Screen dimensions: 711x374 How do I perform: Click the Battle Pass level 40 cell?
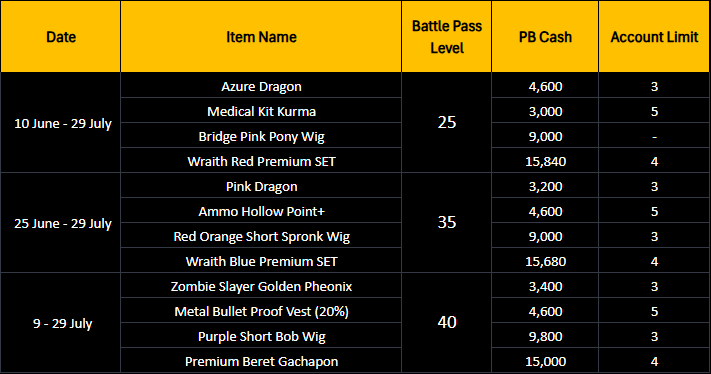point(447,322)
